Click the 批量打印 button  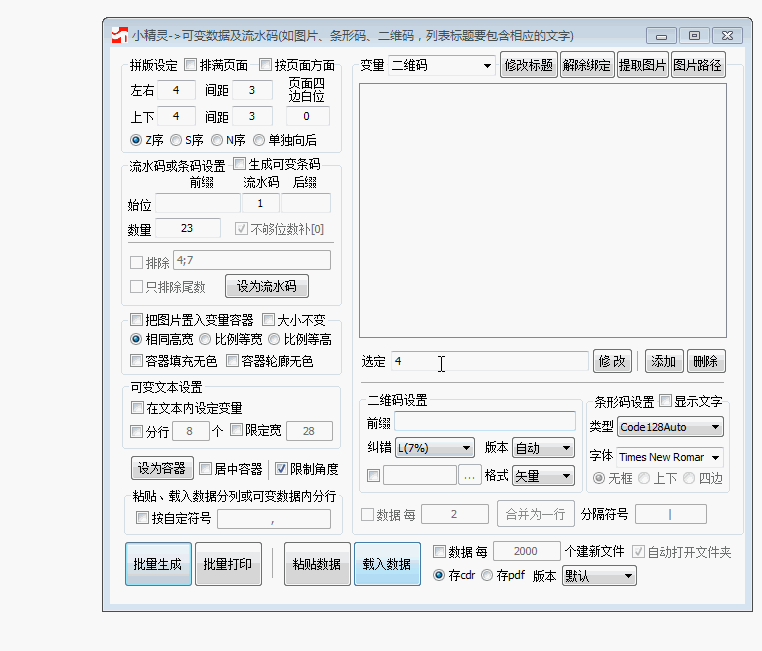228,564
